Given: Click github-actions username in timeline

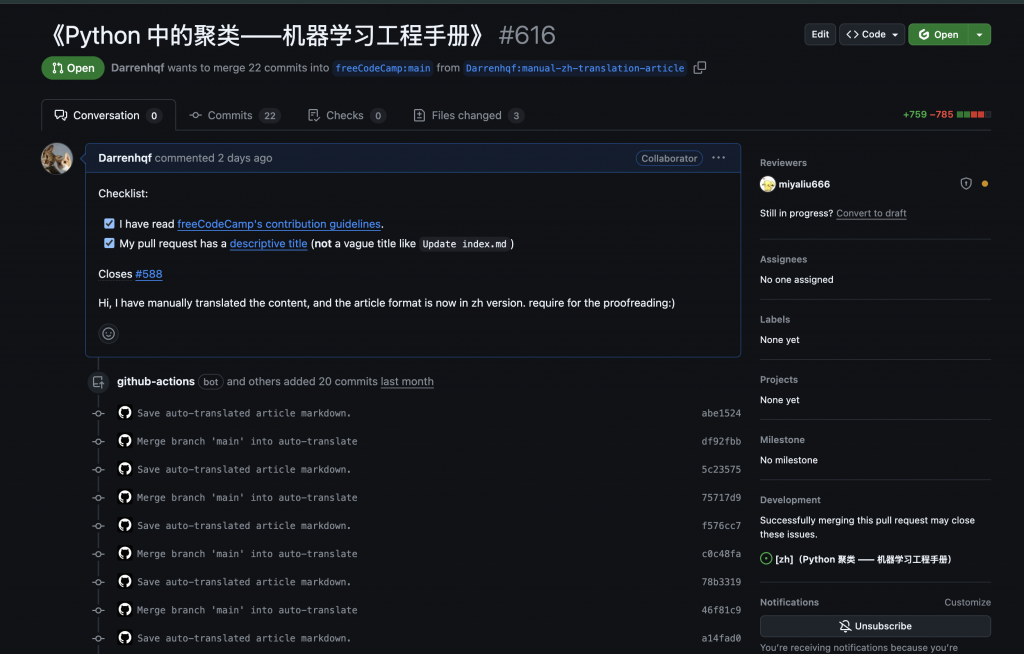Looking at the screenshot, I should [155, 382].
